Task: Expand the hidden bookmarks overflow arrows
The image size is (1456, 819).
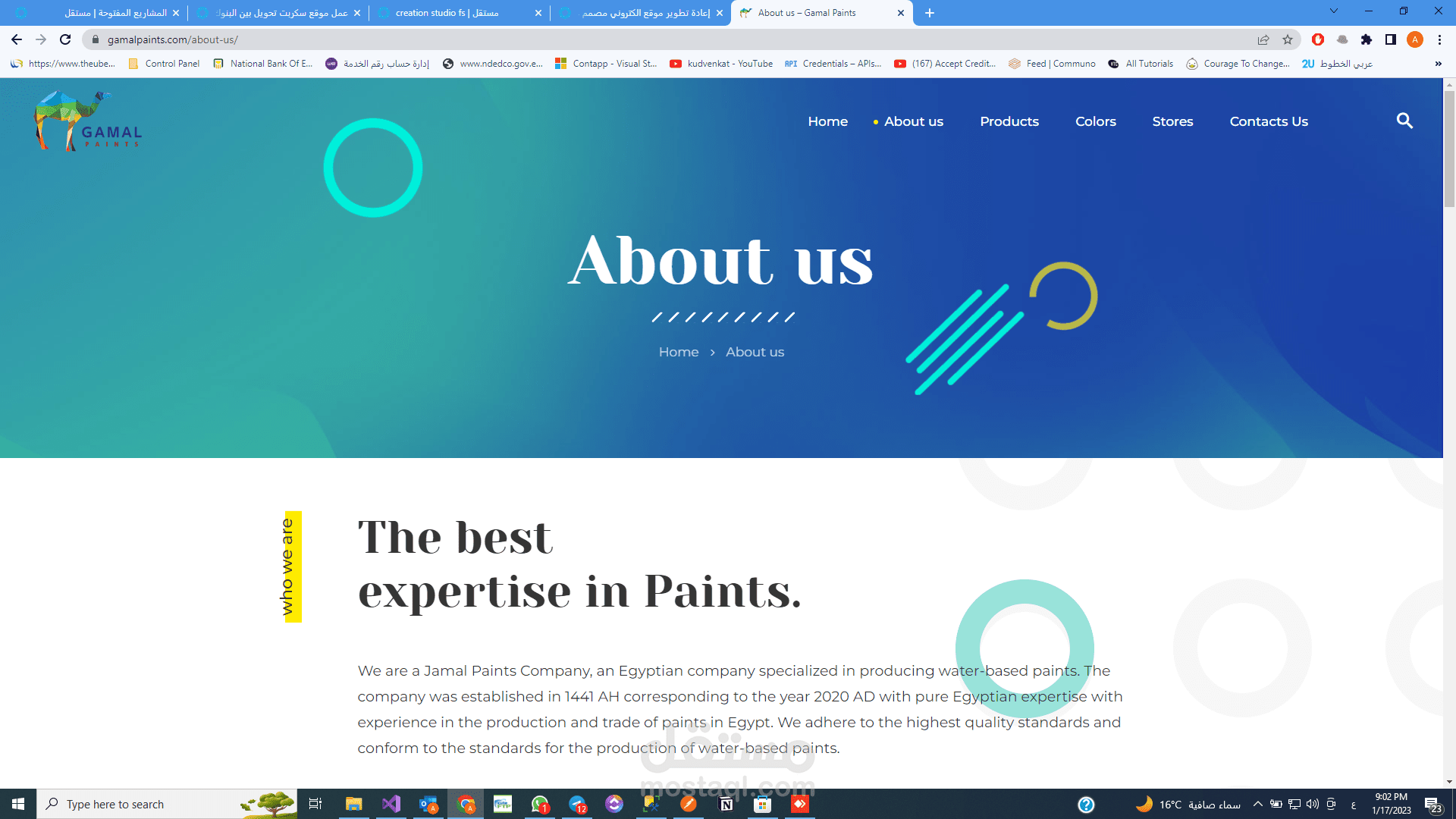Action: coord(1439,64)
